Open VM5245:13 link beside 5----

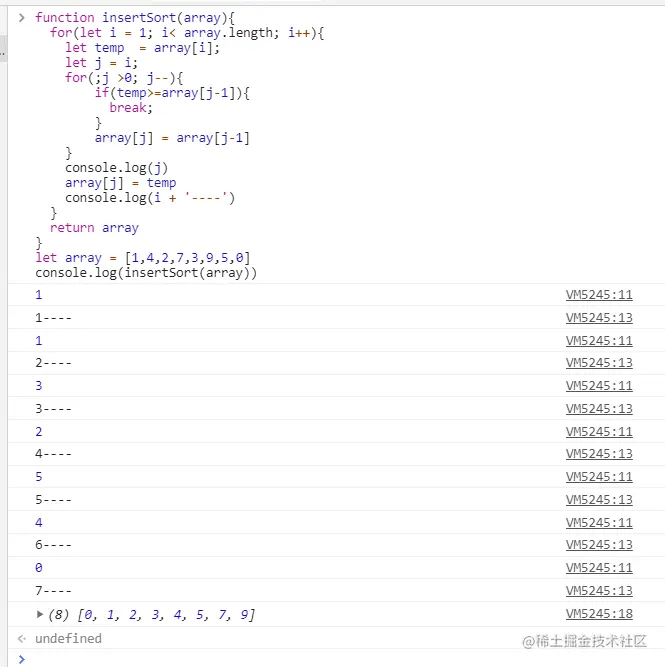pos(599,500)
